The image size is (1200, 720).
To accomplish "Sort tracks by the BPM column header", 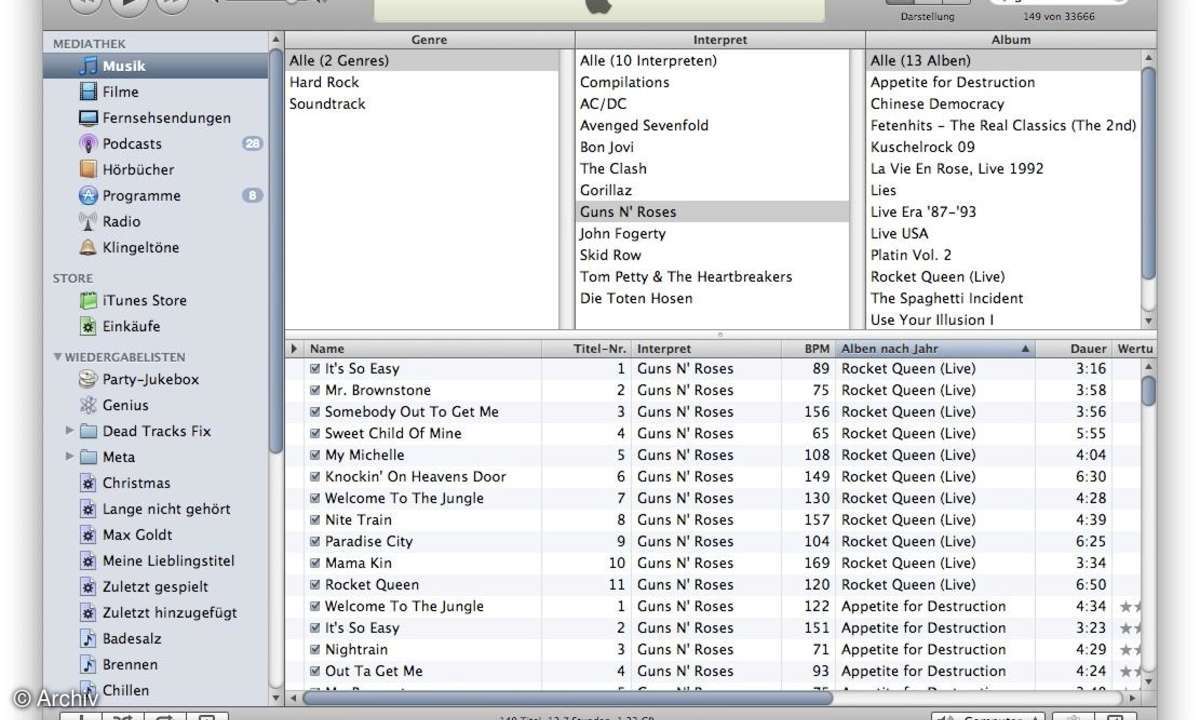I will click(808, 349).
